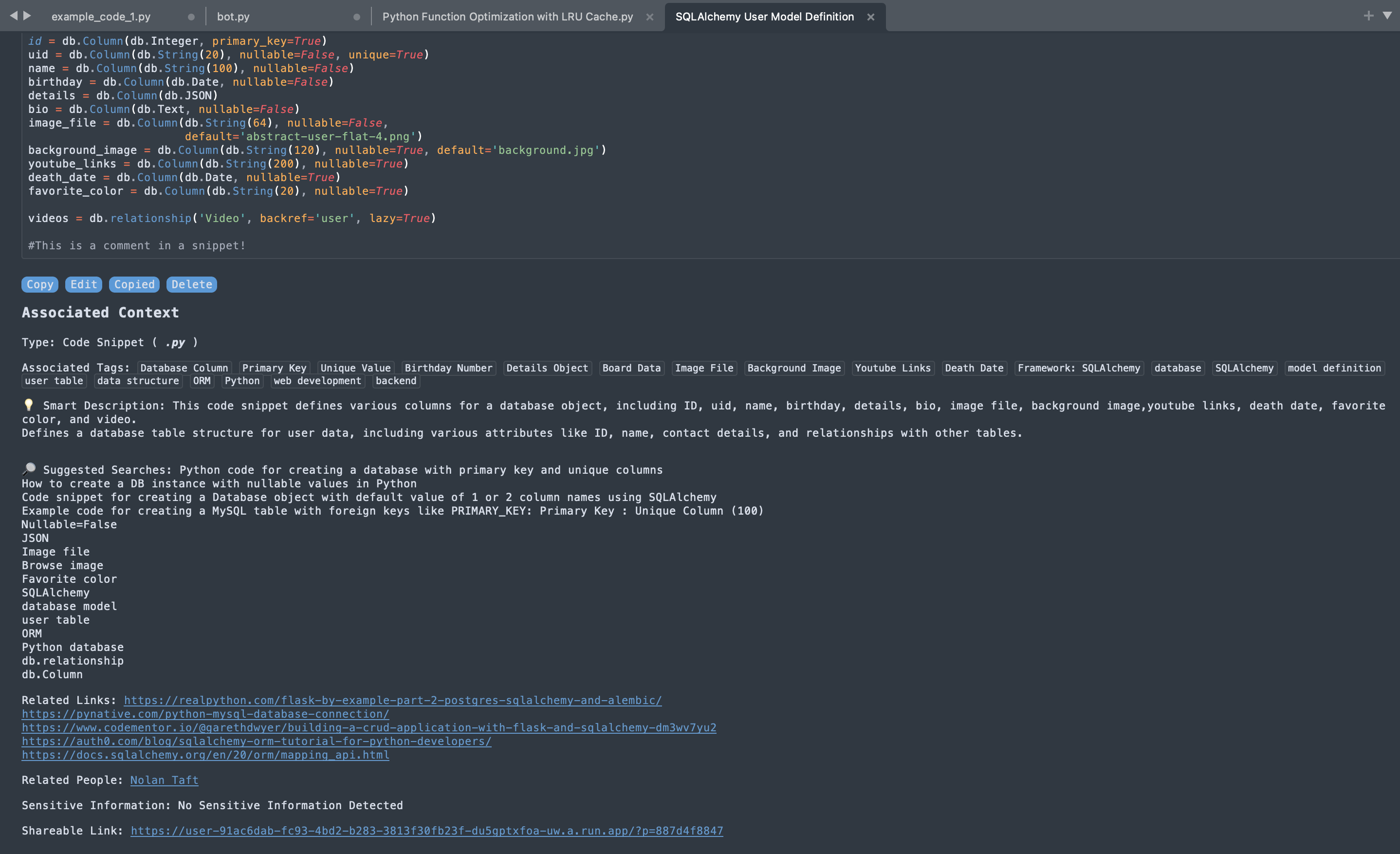Open the tab list dropdown arrow
Viewport: 1400px width, 854px height.
tap(1387, 16)
